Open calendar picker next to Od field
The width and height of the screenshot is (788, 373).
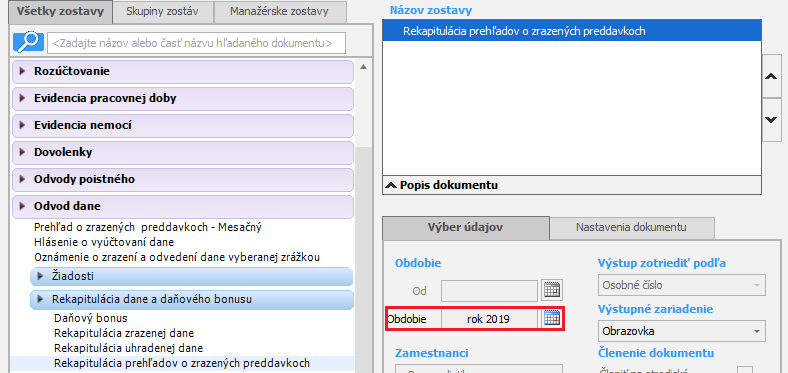pos(552,290)
